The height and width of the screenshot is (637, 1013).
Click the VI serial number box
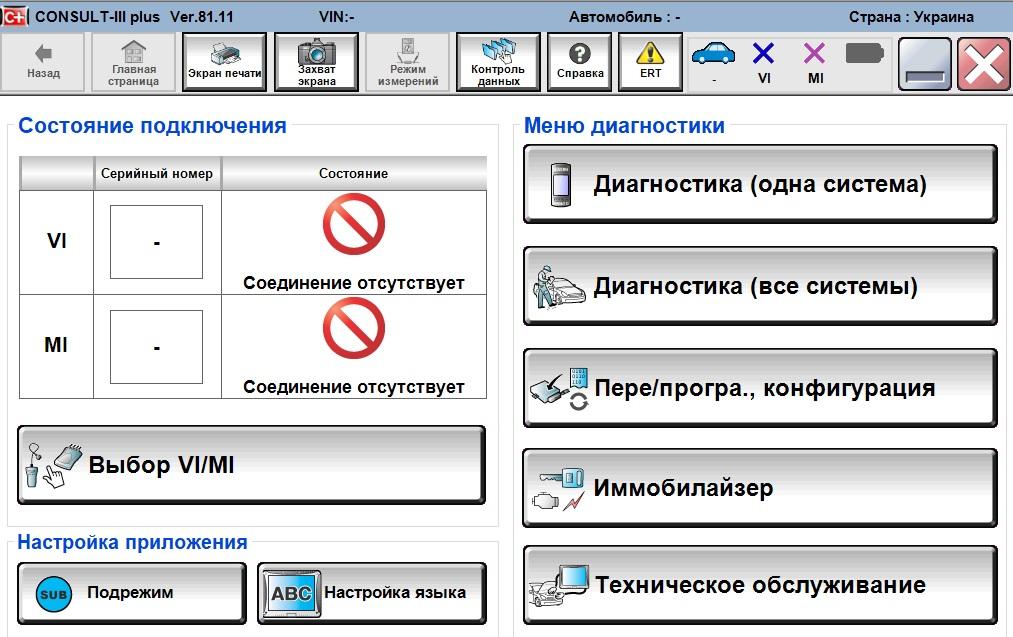coord(156,242)
